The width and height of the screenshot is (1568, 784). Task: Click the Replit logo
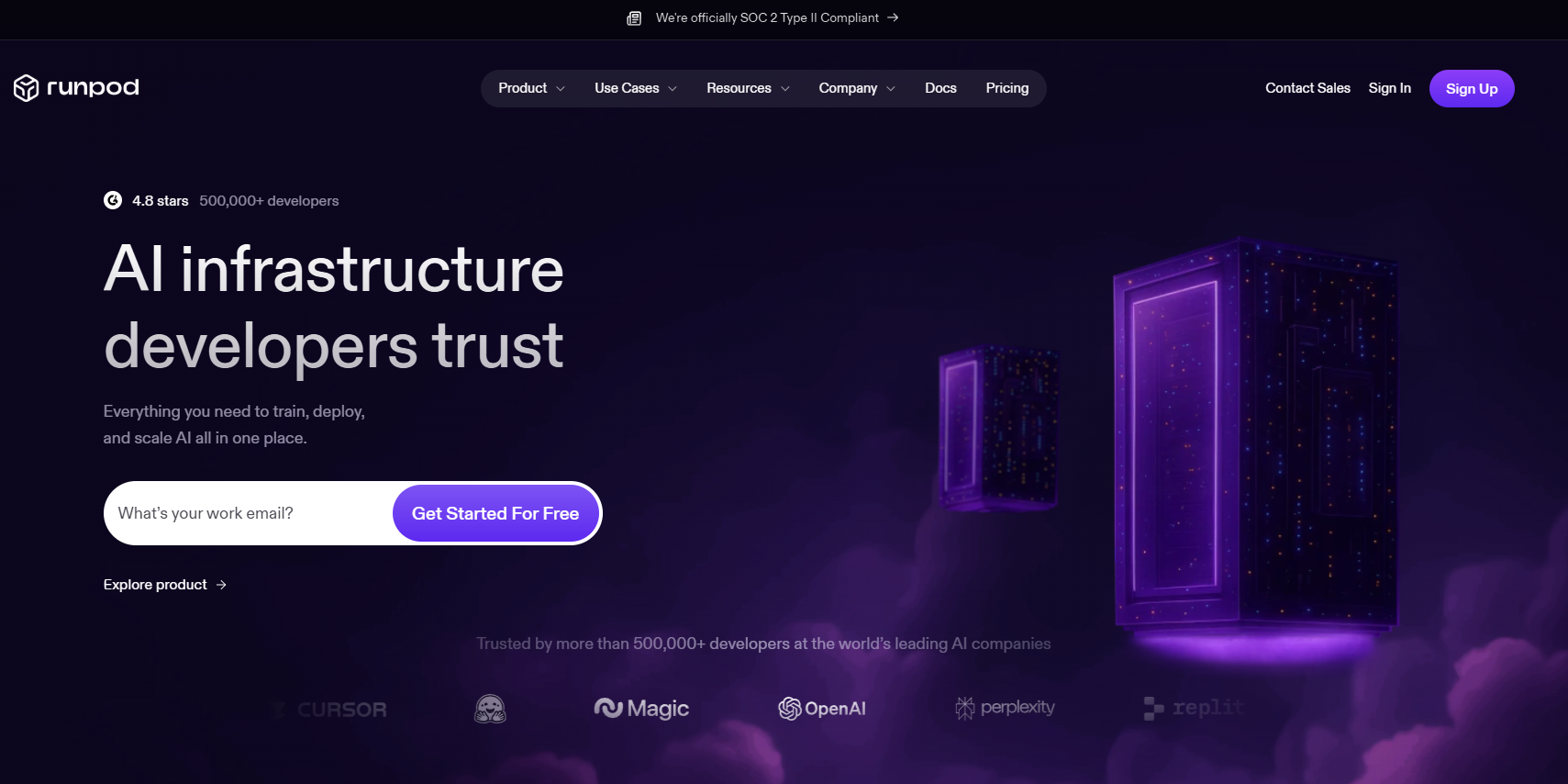coord(1194,708)
